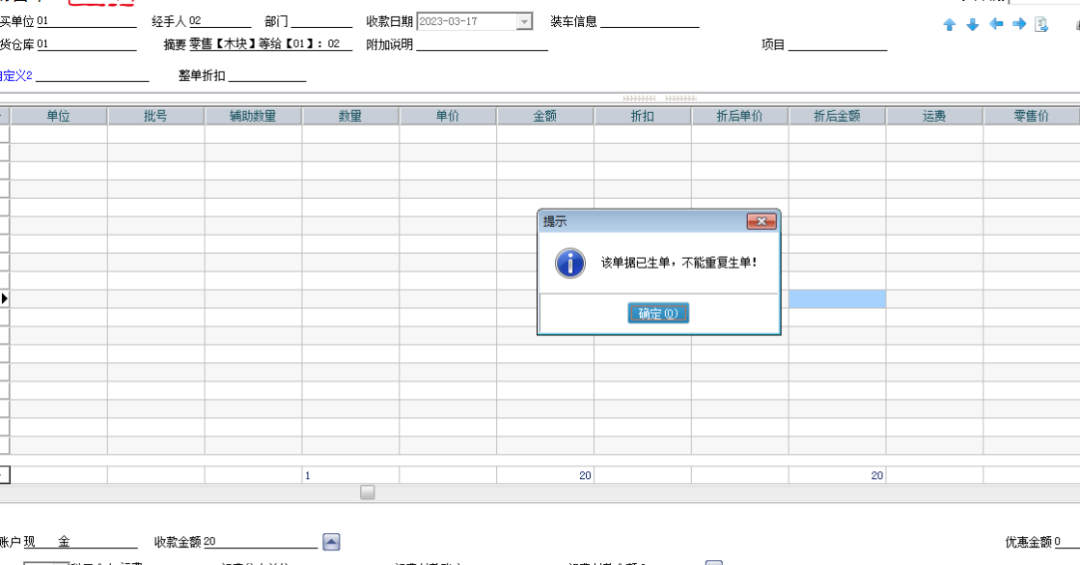Click the 整单折扣 input field
This screenshot has height=565, width=1080.
tap(267, 75)
